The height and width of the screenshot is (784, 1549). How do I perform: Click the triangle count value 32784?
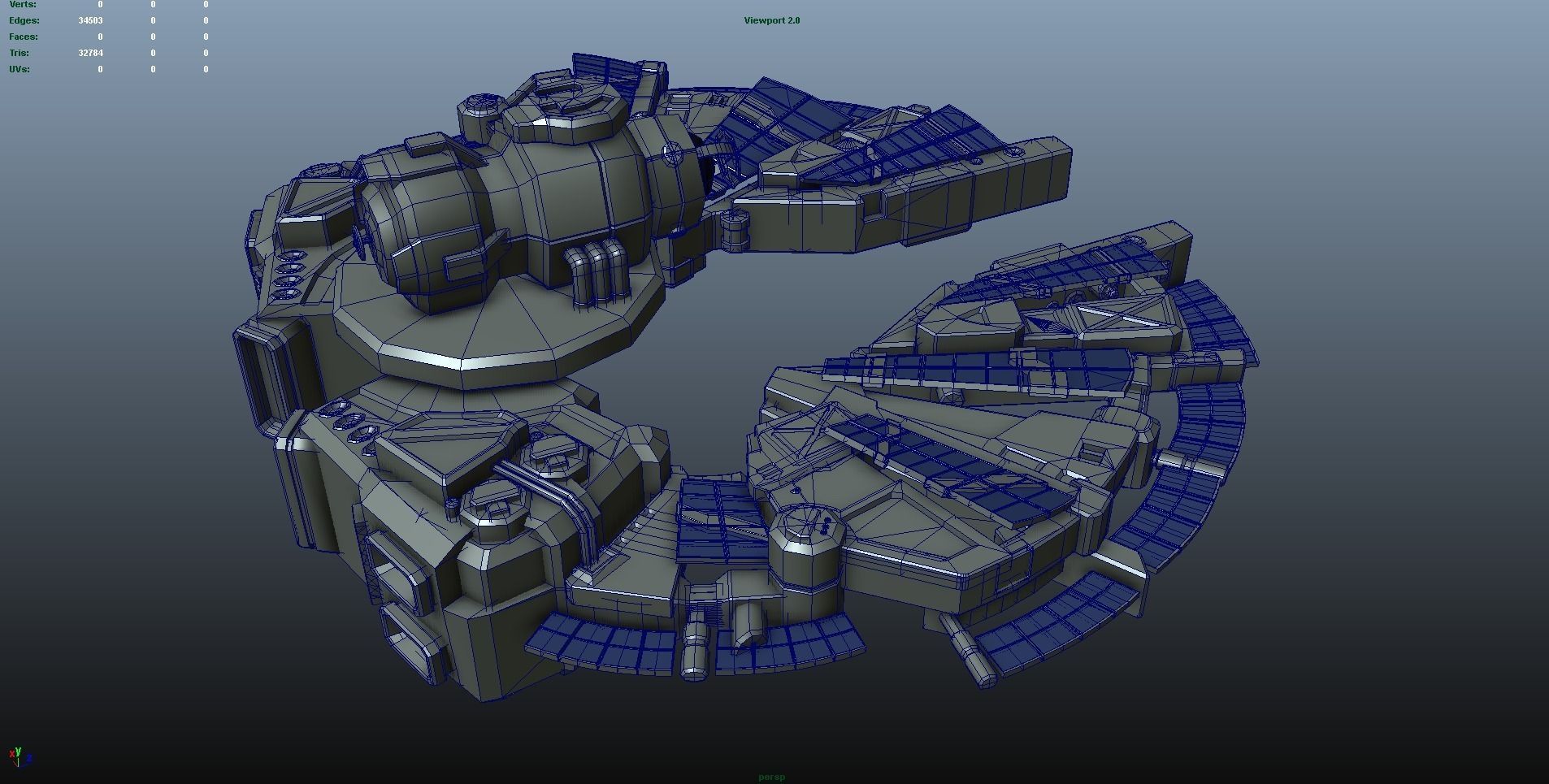coord(90,53)
